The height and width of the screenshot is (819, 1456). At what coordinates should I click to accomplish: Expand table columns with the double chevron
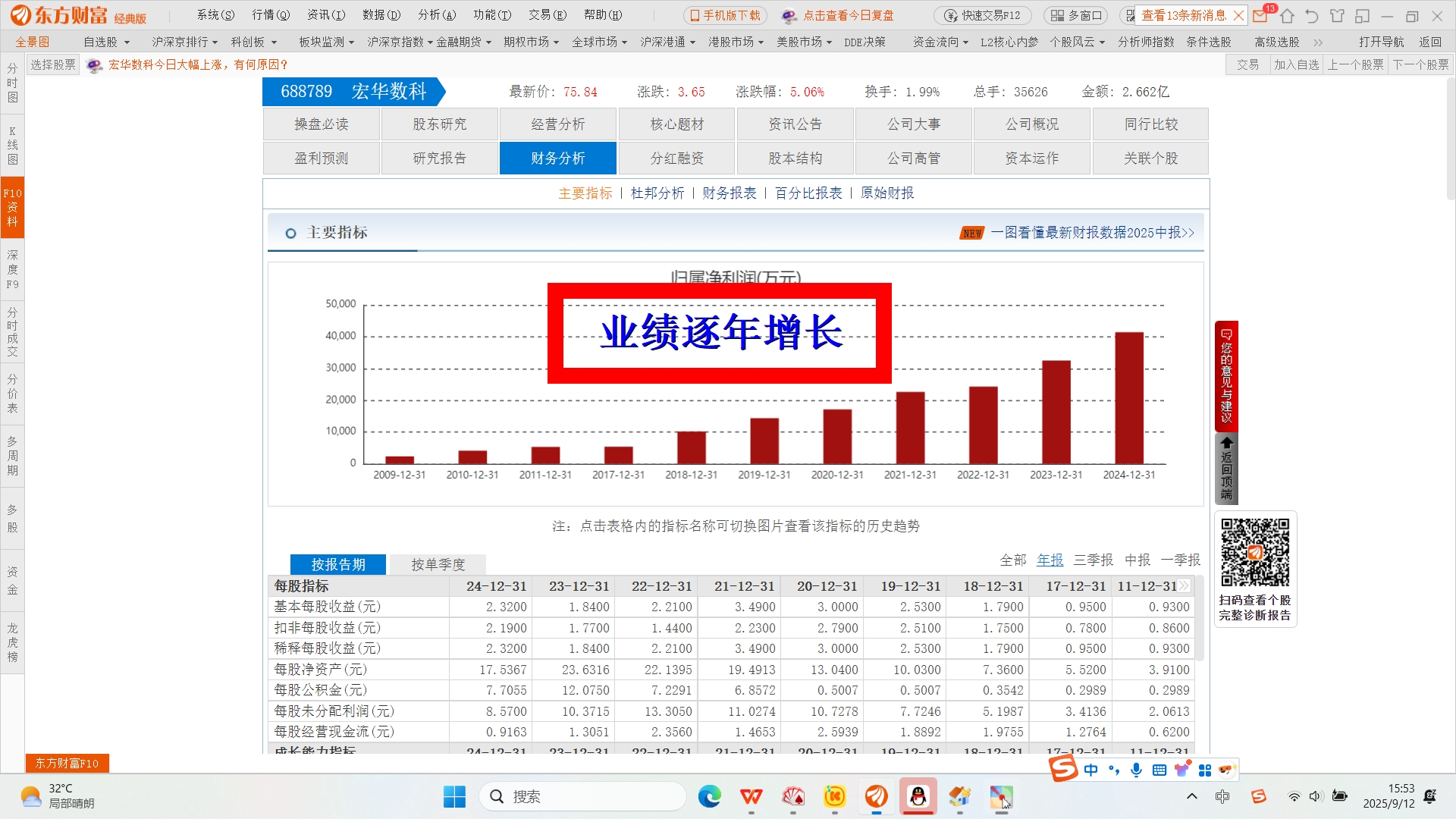pos(1184,586)
